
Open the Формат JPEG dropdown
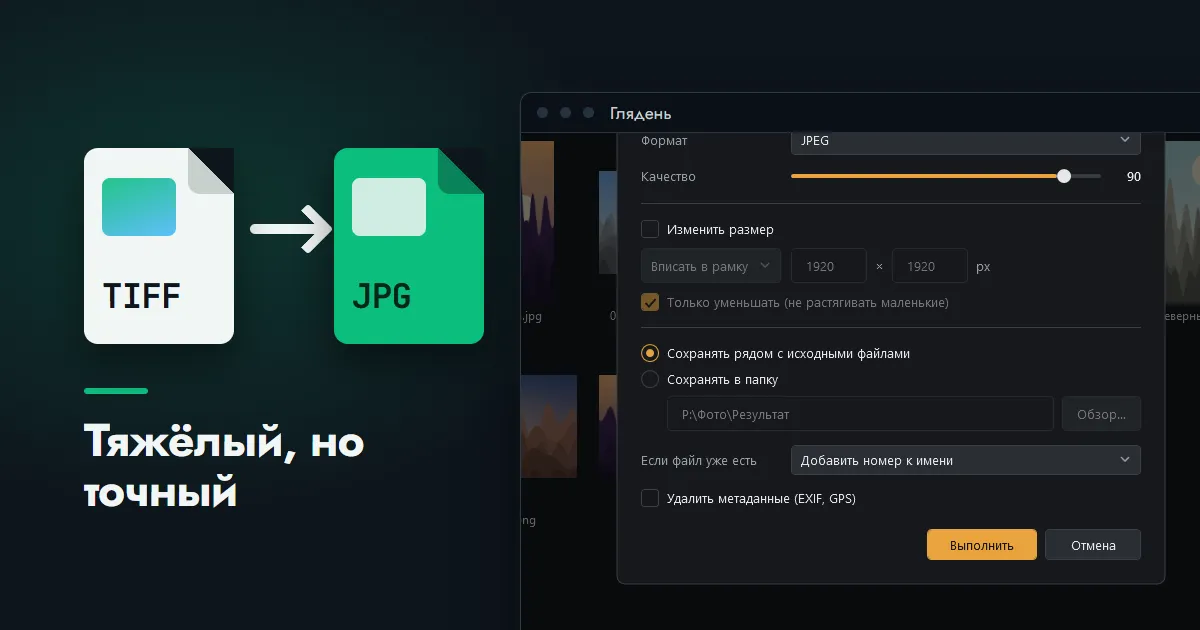coord(966,141)
